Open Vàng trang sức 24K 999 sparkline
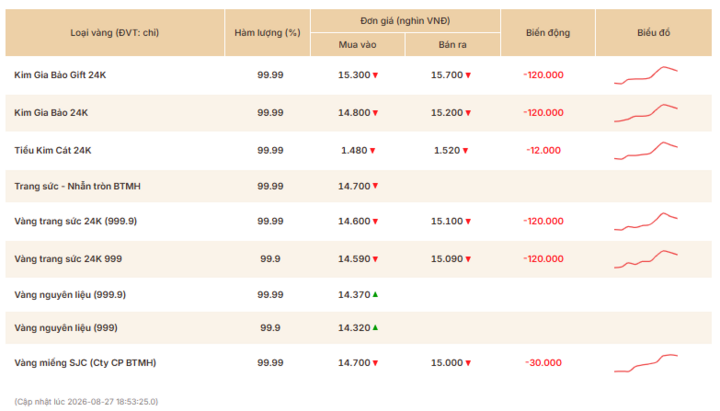This screenshot has width=720, height=411. pos(646,259)
